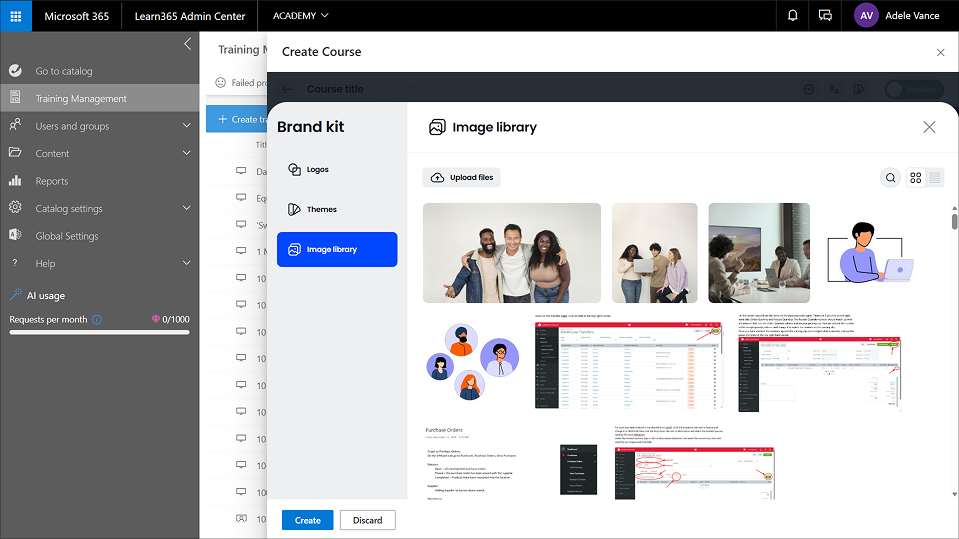This screenshot has height=539, width=959.
Task: Open the ACADEMY dropdown
Action: click(x=300, y=16)
